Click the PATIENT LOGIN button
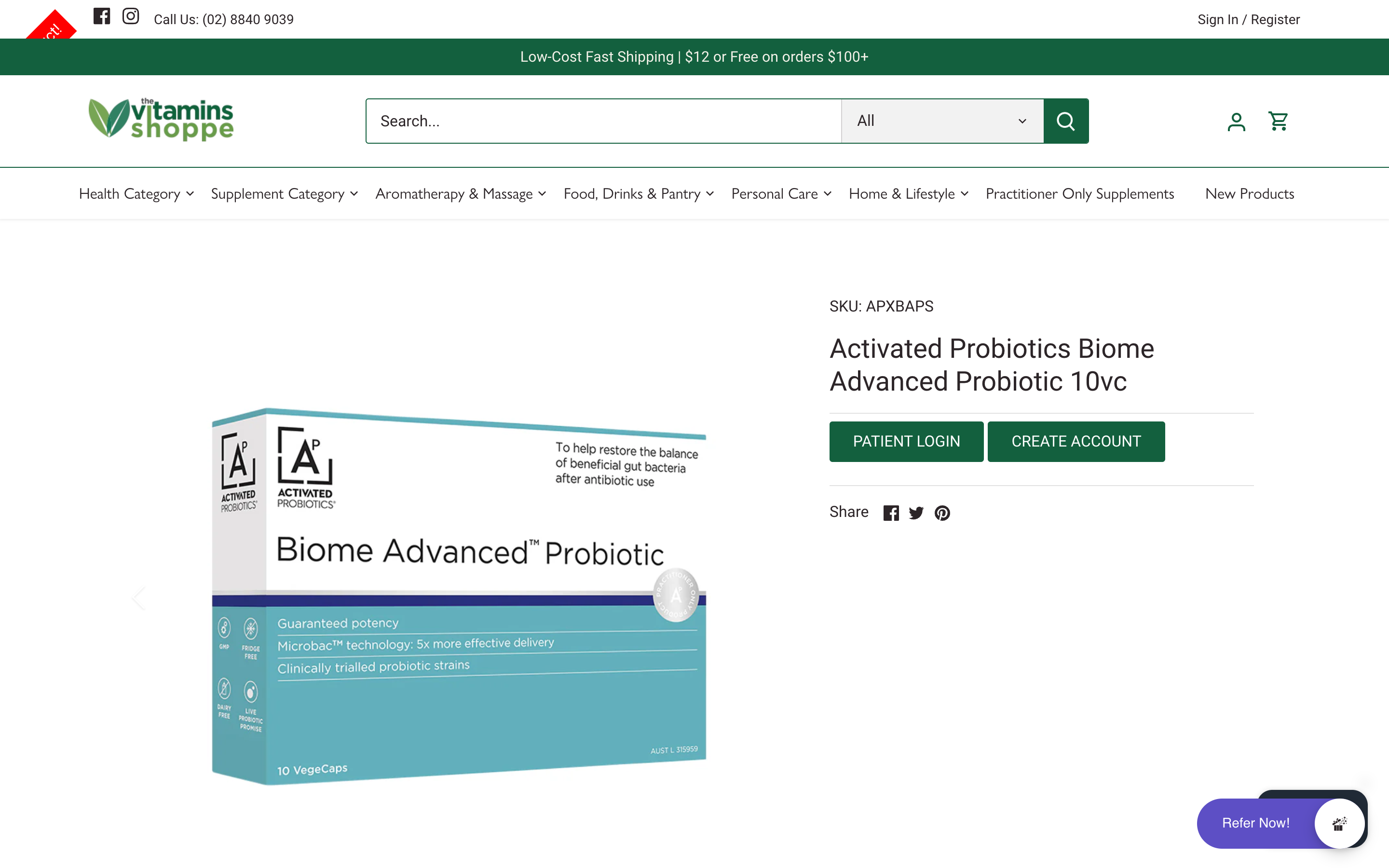The width and height of the screenshot is (1389, 868). click(906, 441)
